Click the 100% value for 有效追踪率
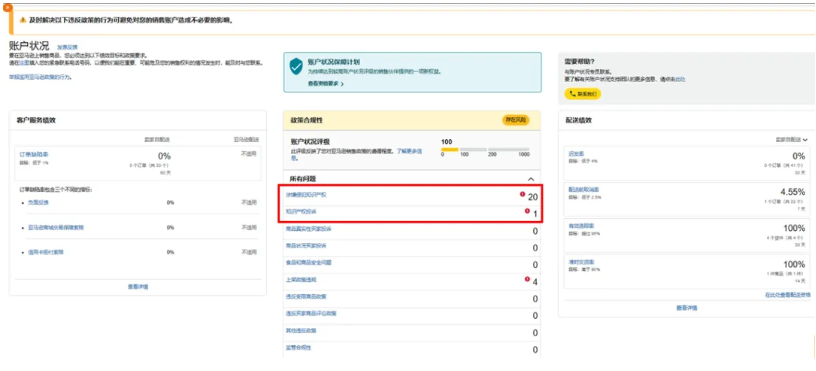The width and height of the screenshot is (816, 371). 794,228
